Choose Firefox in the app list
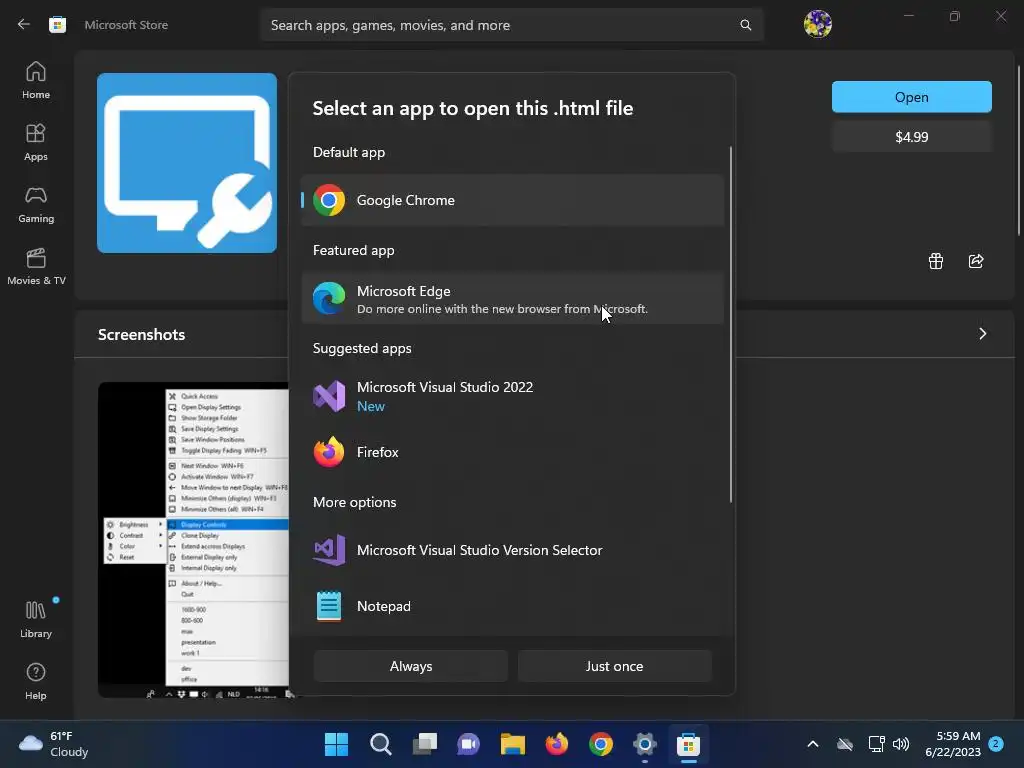This screenshot has width=1024, height=768. (x=513, y=452)
